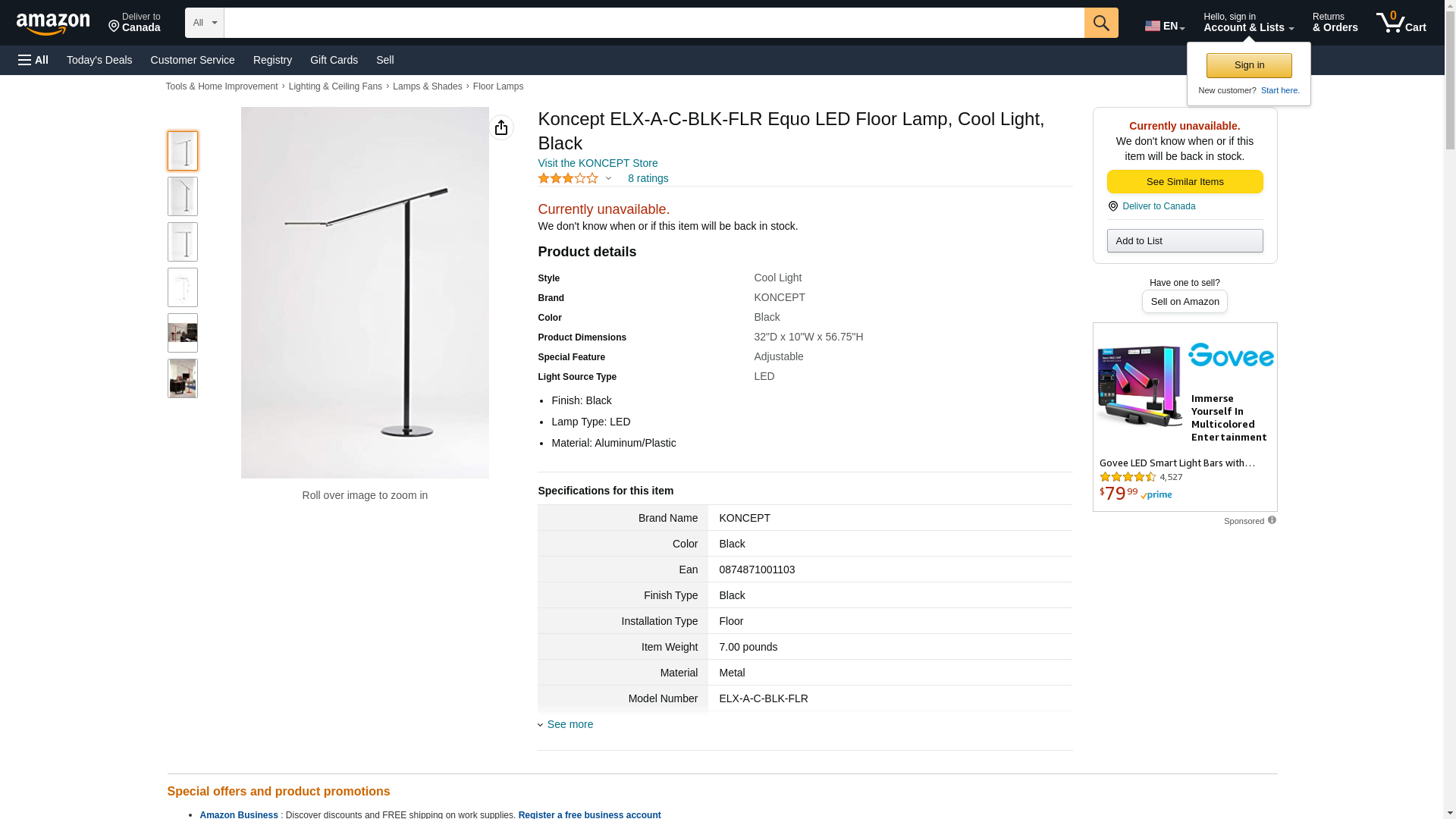Viewport: 1456px width, 819px height.
Task: Click the See Similar Items button
Action: (1185, 182)
